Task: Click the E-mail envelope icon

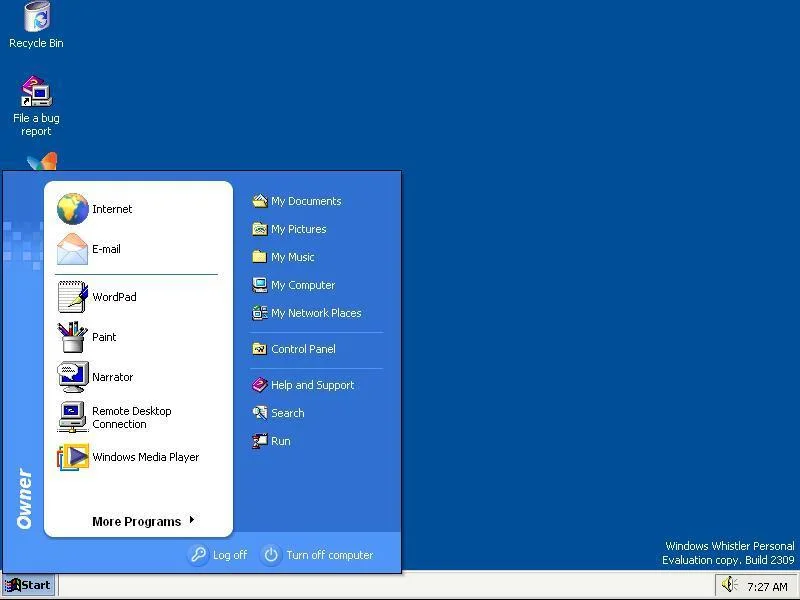Action: click(x=72, y=249)
